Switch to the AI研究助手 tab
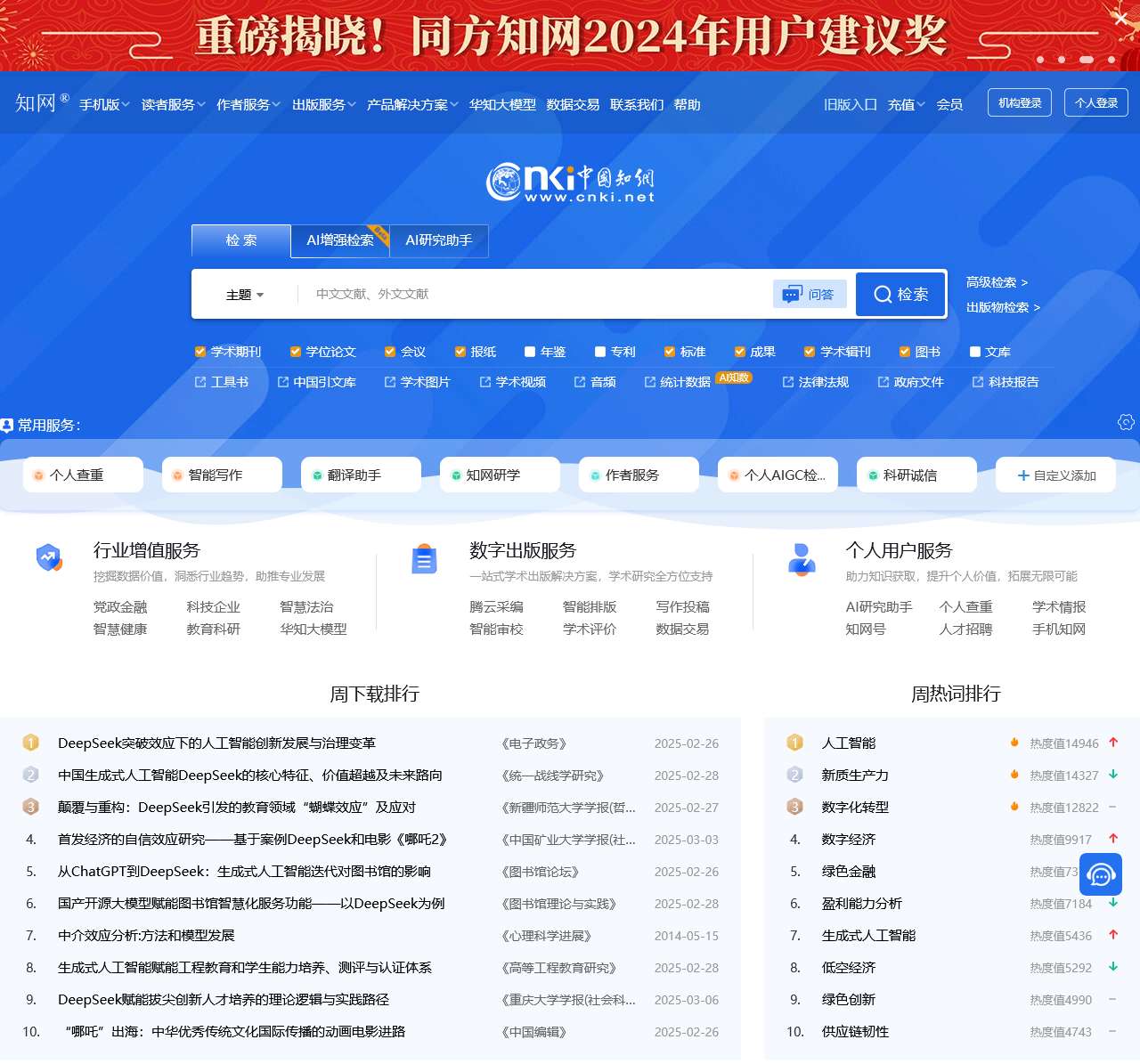Screen dimensions: 1140x1064 (x=439, y=240)
